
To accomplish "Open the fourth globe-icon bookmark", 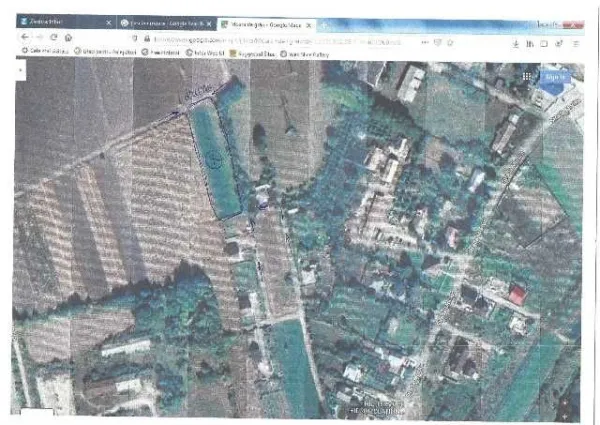I will (205, 53).
